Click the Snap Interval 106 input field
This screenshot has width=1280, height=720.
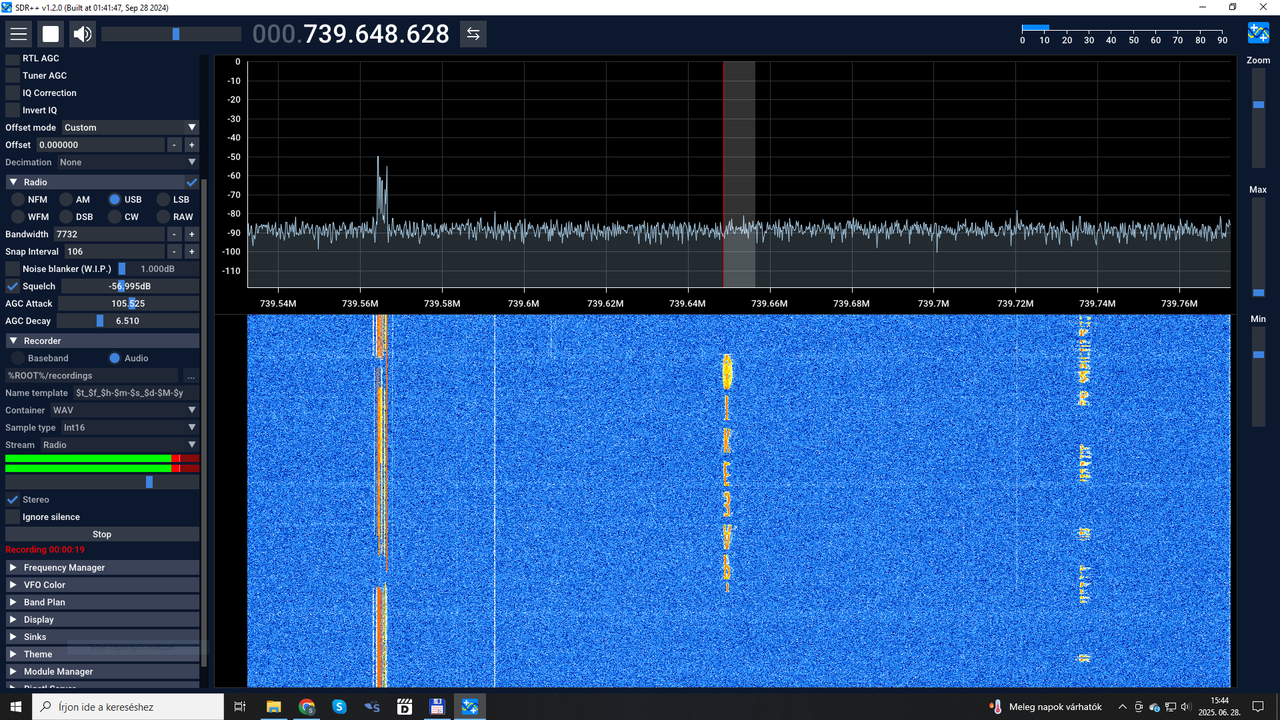[x=114, y=252]
